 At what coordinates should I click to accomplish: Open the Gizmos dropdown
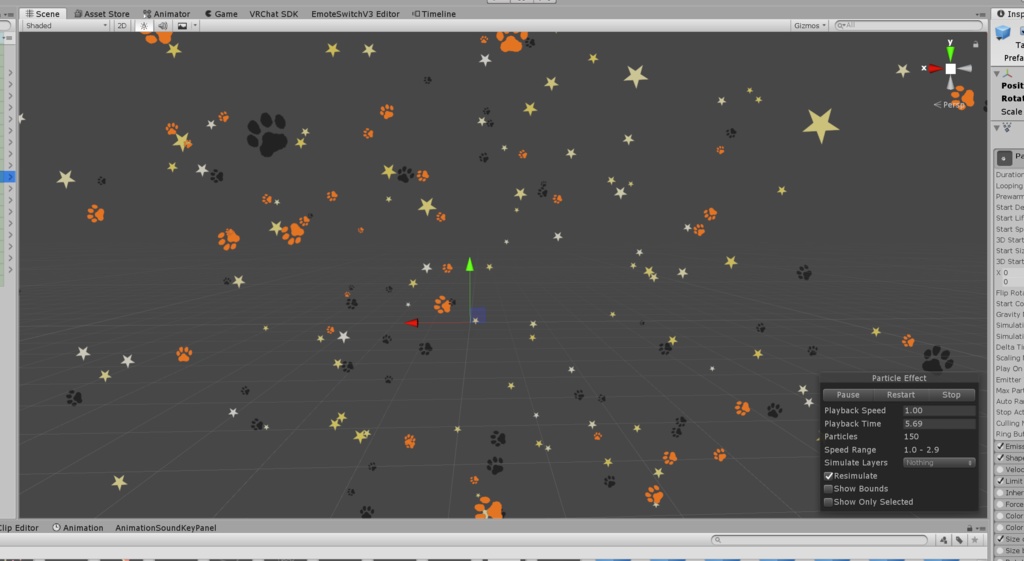810,25
